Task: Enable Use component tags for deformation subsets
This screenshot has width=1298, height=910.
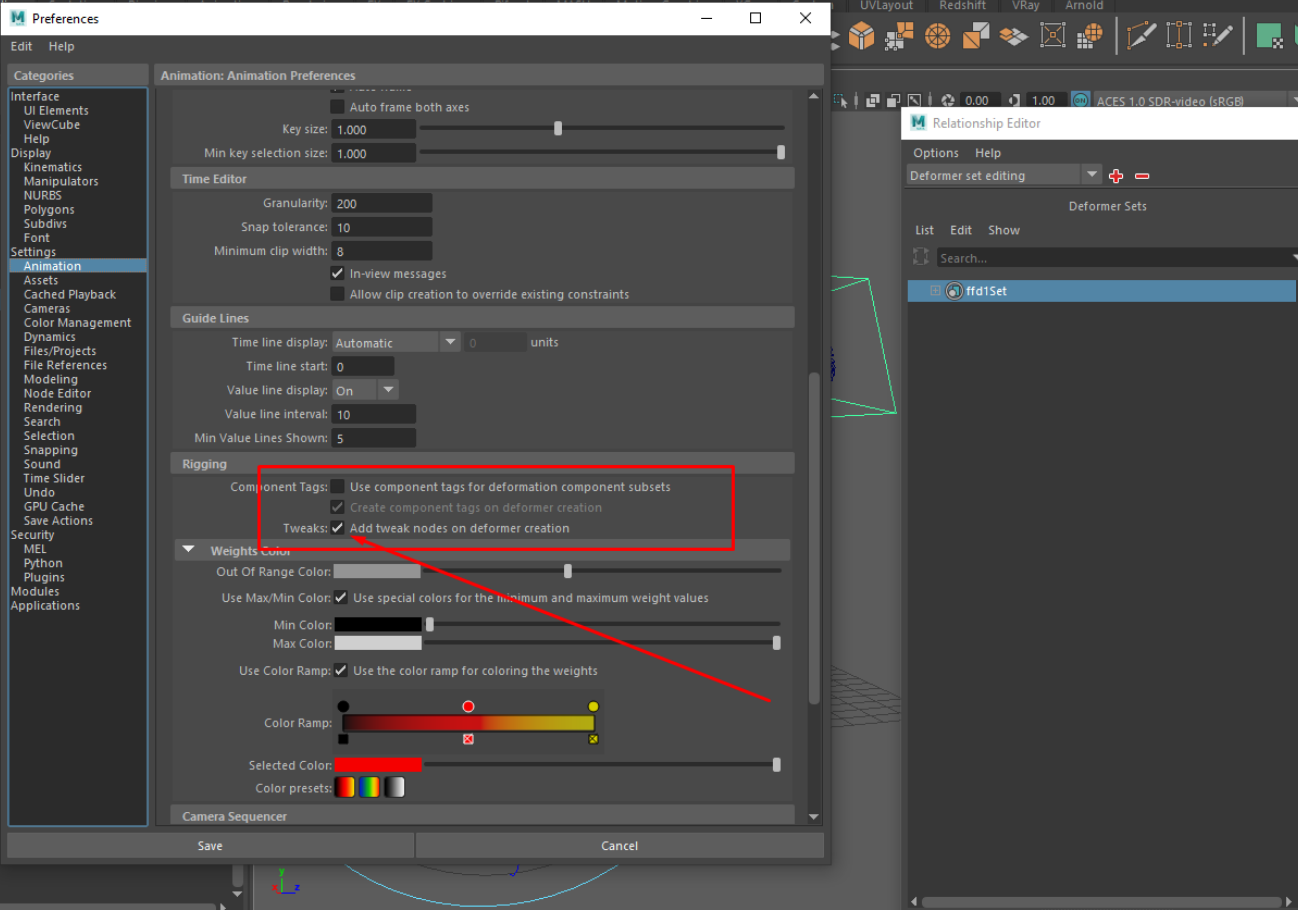Action: tap(338, 487)
